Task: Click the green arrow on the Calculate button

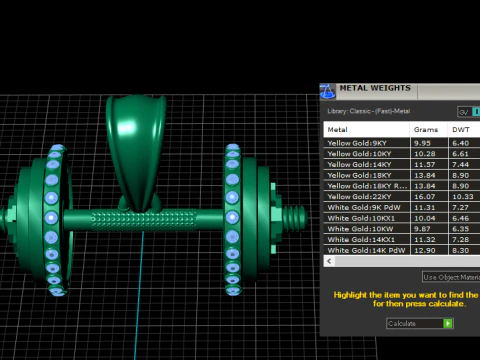Action: tap(448, 323)
